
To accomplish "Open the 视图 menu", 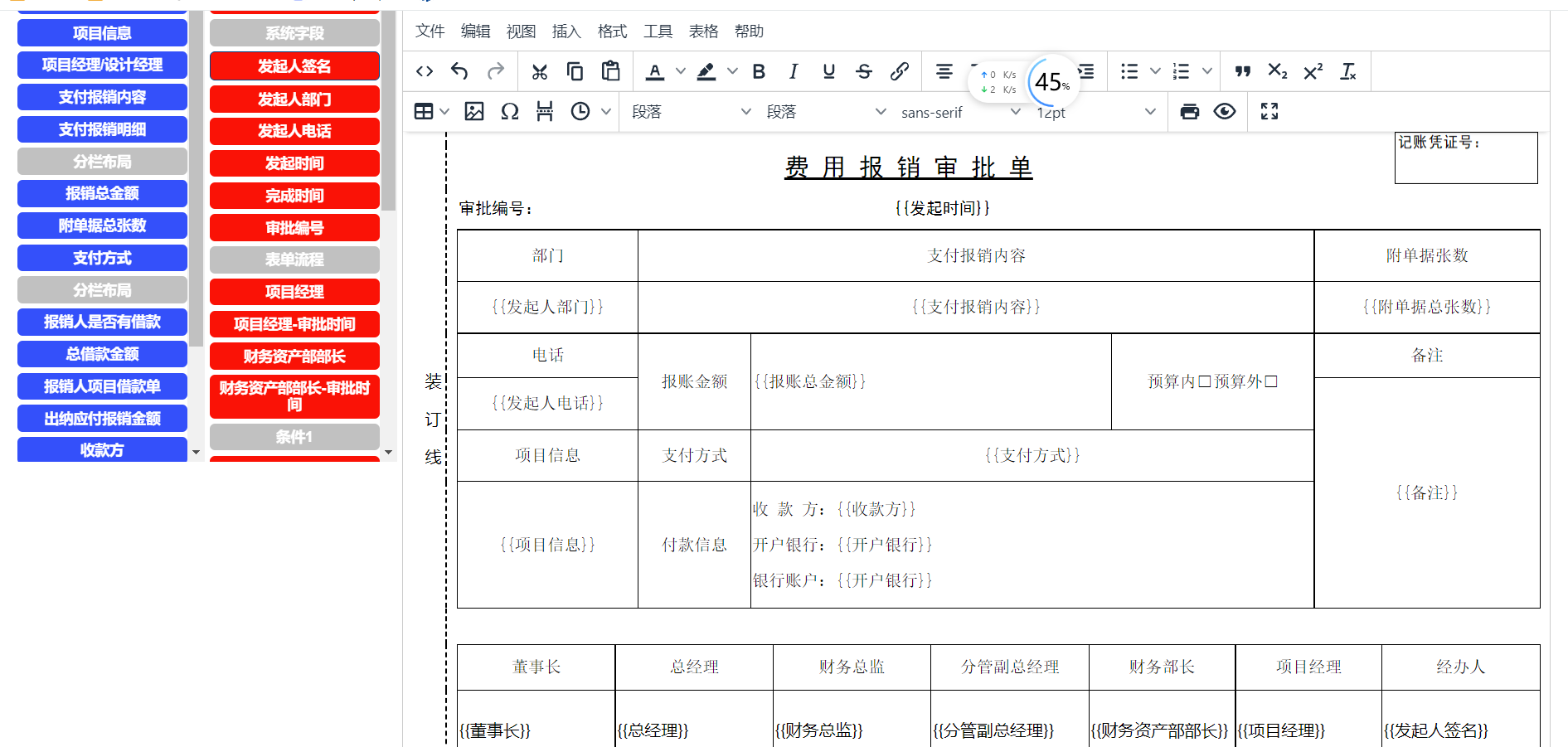I will click(x=521, y=32).
